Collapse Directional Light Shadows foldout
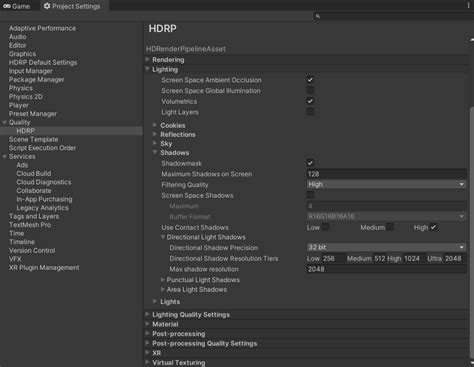The height and width of the screenshot is (367, 474). point(163,237)
